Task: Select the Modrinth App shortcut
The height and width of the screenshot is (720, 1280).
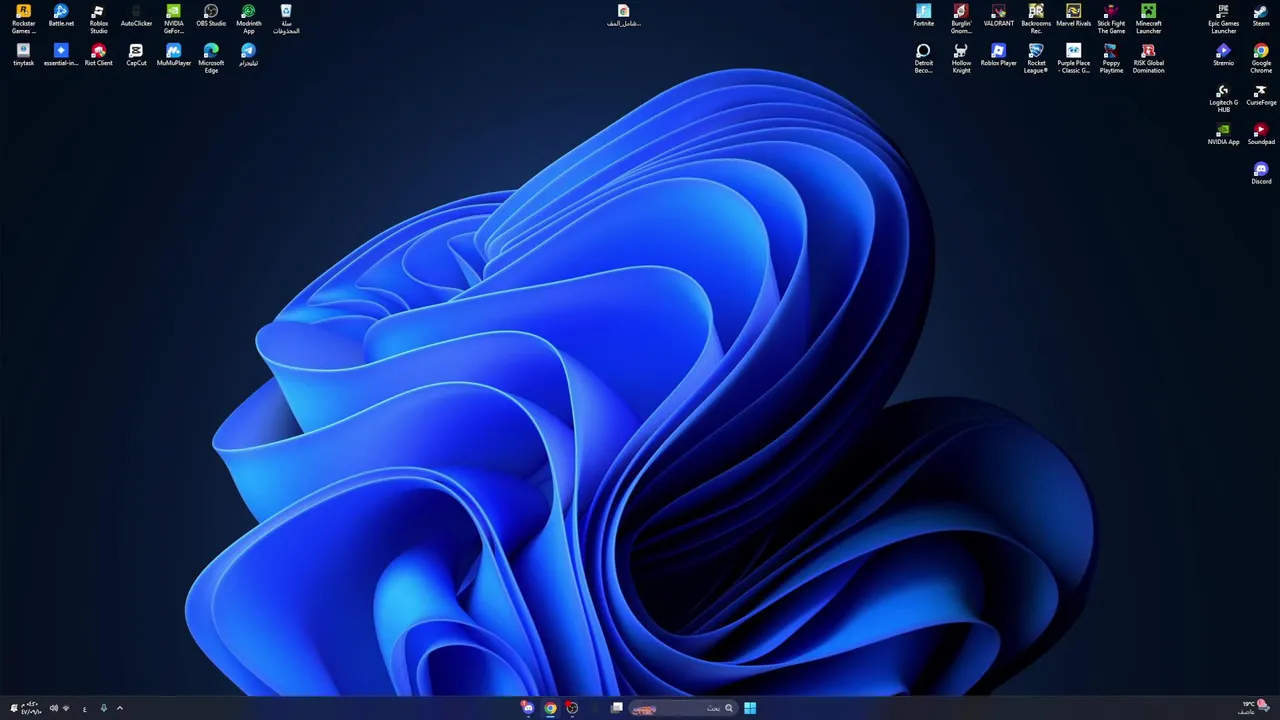Action: coord(248,19)
